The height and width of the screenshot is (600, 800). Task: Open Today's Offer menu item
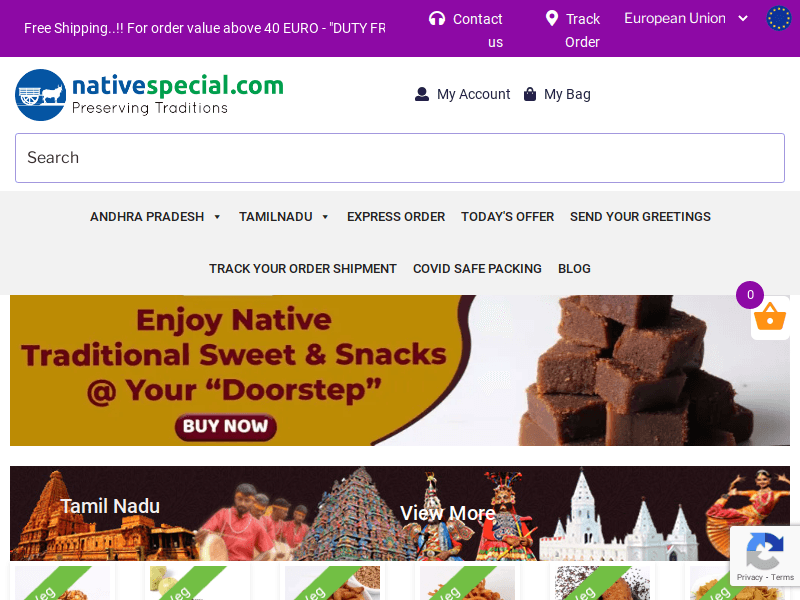pos(508,217)
